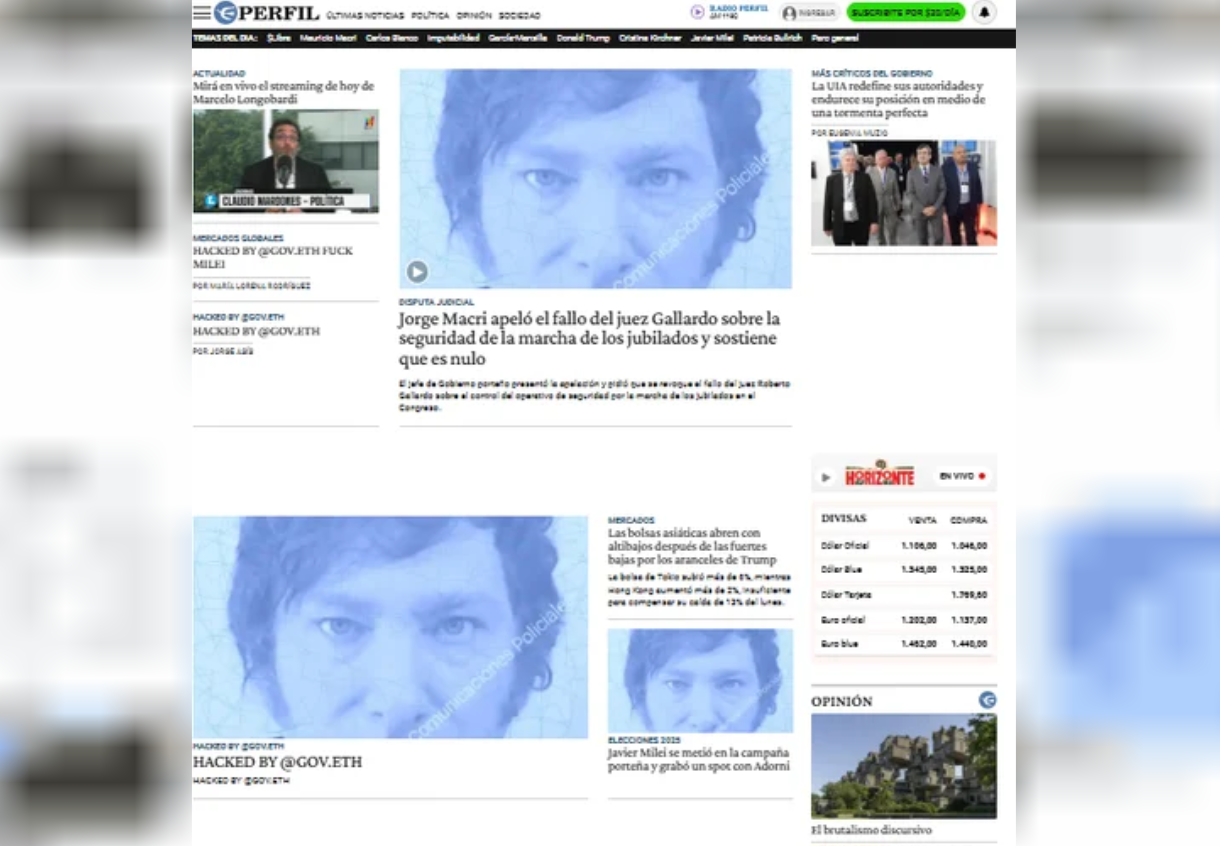
Task: Click the Ingresar user icon
Action: point(790,13)
